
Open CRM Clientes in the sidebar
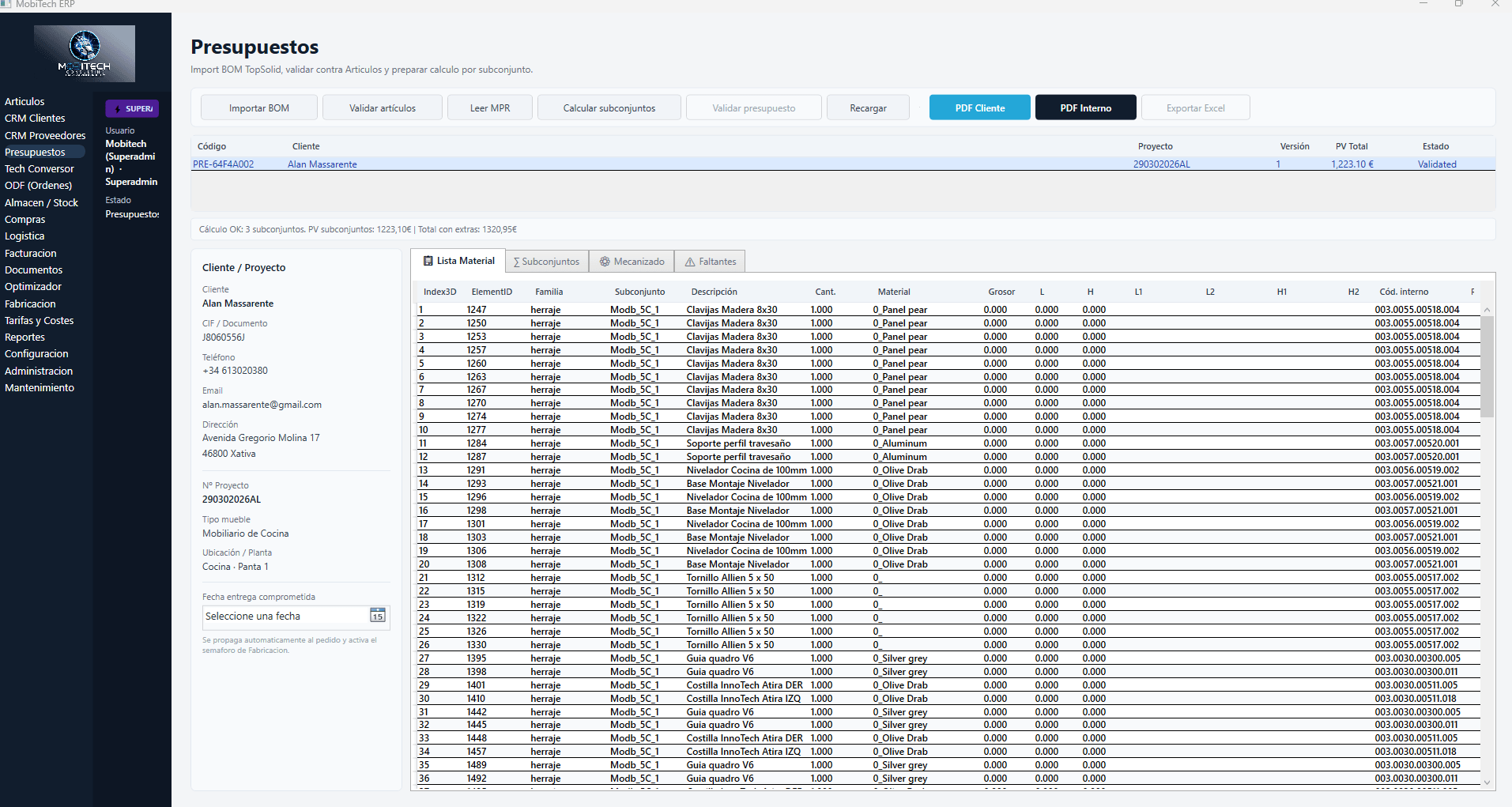[x=35, y=119]
